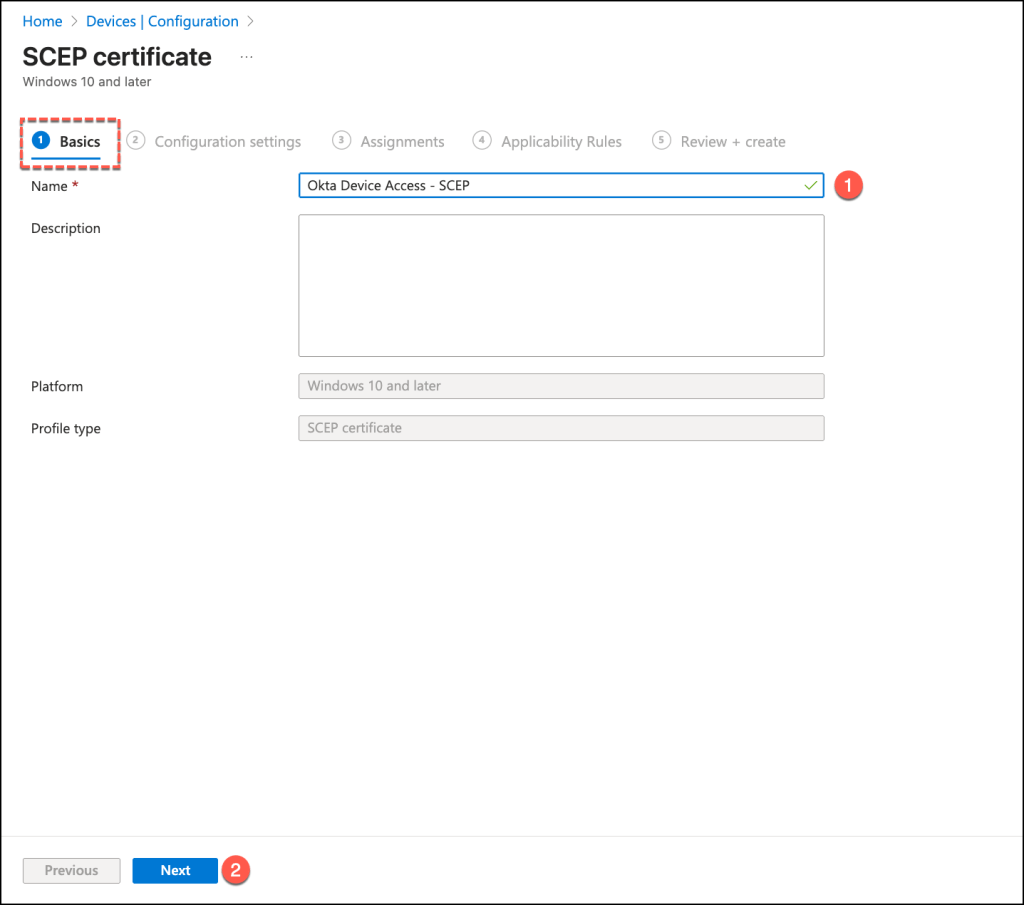Click the Profile type field showing SCEP certificate
Screen dimensions: 1024x905
coord(561,428)
